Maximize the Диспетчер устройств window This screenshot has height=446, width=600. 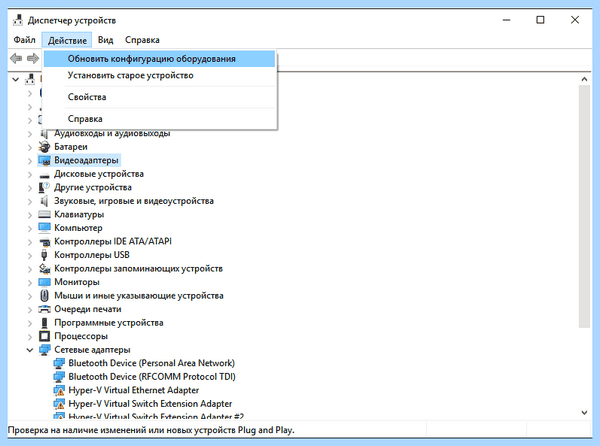540,20
